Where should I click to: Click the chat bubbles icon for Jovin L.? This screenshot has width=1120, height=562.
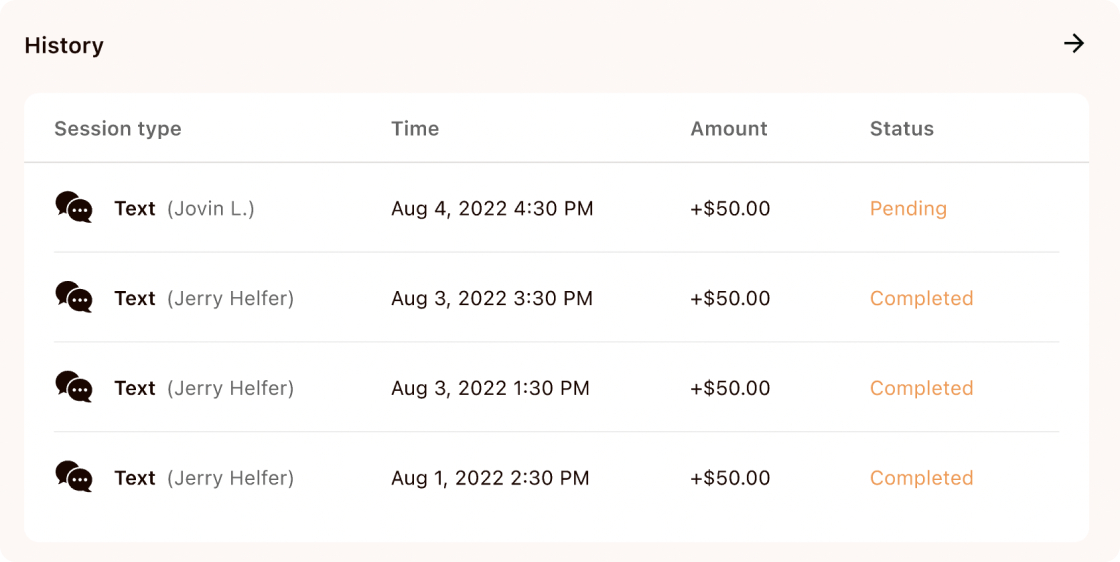[x=74, y=208]
